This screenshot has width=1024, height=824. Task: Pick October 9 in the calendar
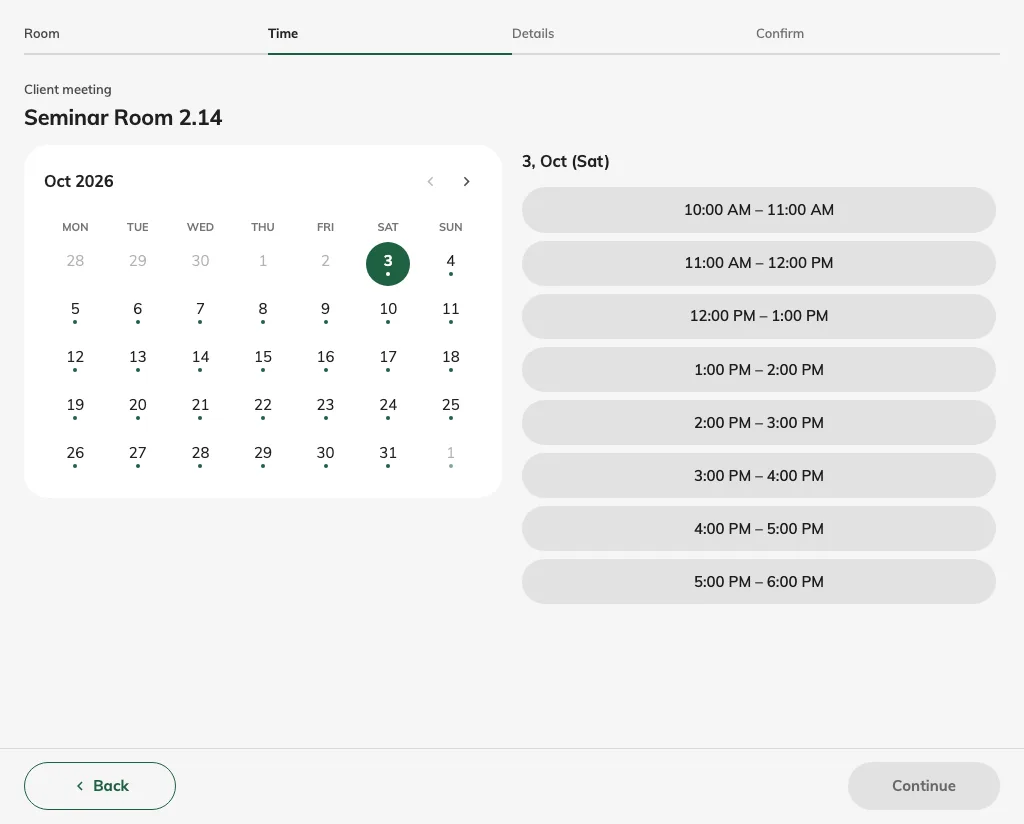coord(325,311)
